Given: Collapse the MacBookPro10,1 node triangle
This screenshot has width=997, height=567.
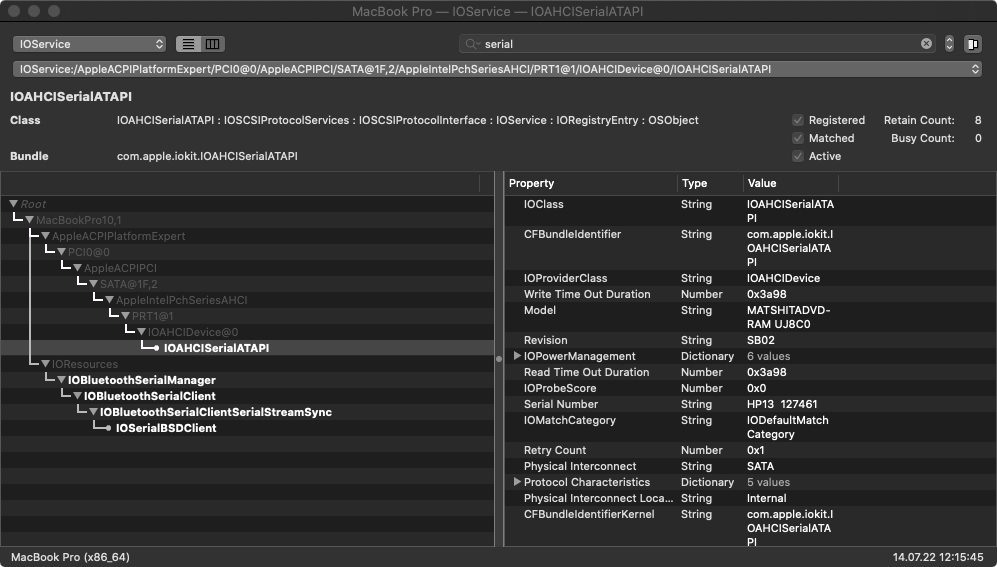Looking at the screenshot, I should coord(29,219).
